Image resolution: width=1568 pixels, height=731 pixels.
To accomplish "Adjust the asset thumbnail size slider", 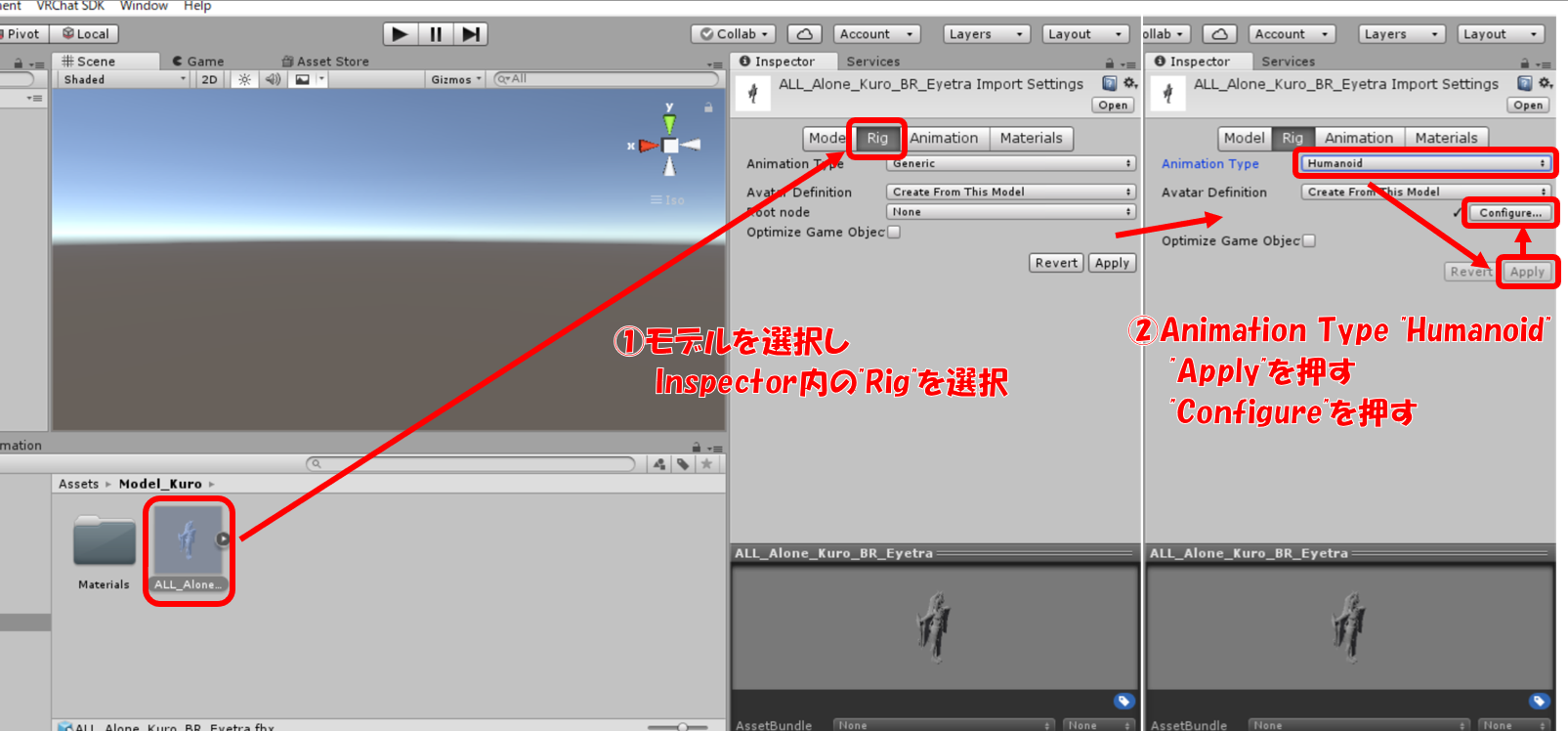I will click(682, 726).
